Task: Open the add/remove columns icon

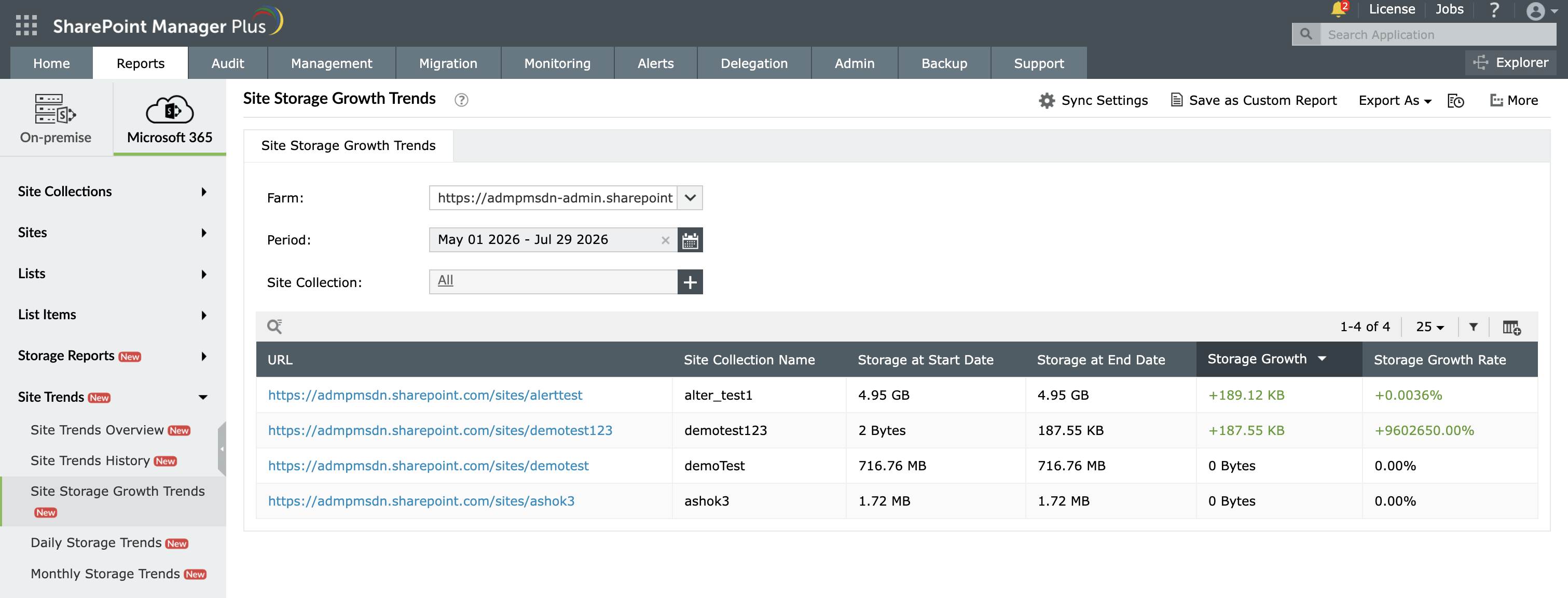Action: click(x=1511, y=327)
